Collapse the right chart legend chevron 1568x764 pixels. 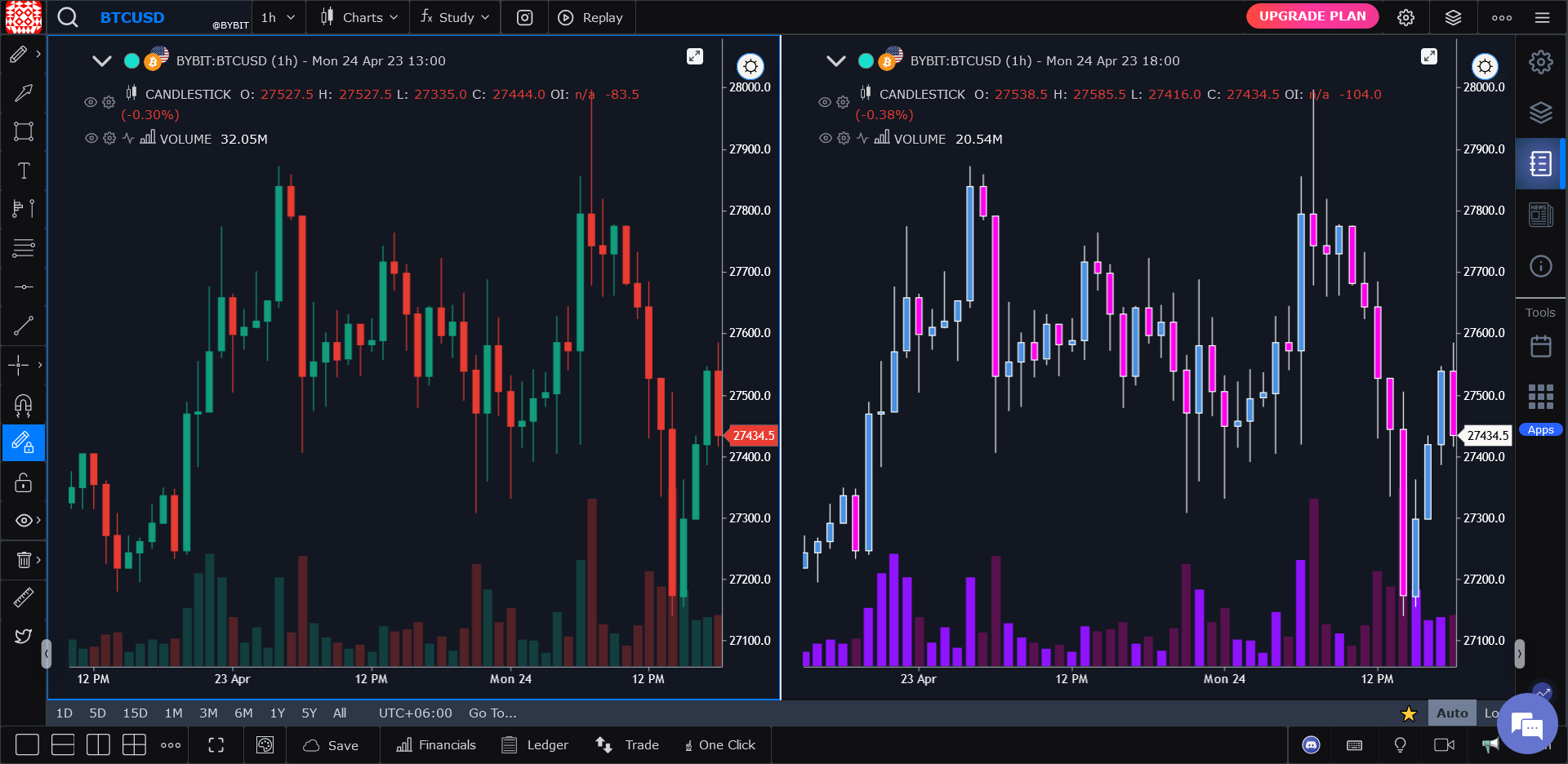pos(835,61)
